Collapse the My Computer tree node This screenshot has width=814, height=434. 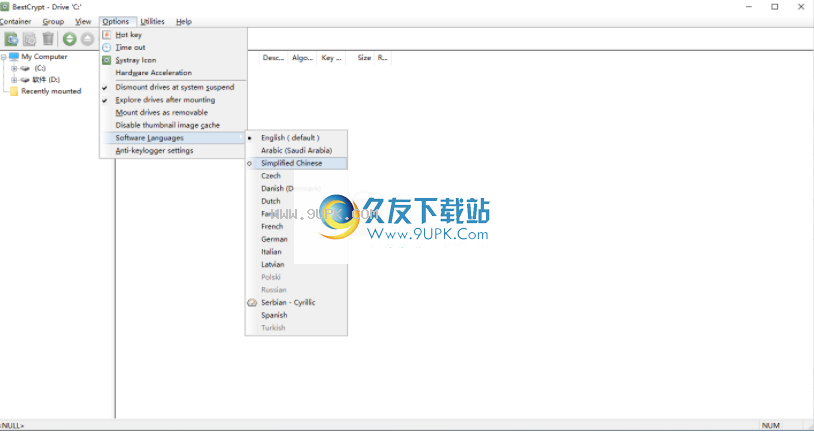coord(4,57)
